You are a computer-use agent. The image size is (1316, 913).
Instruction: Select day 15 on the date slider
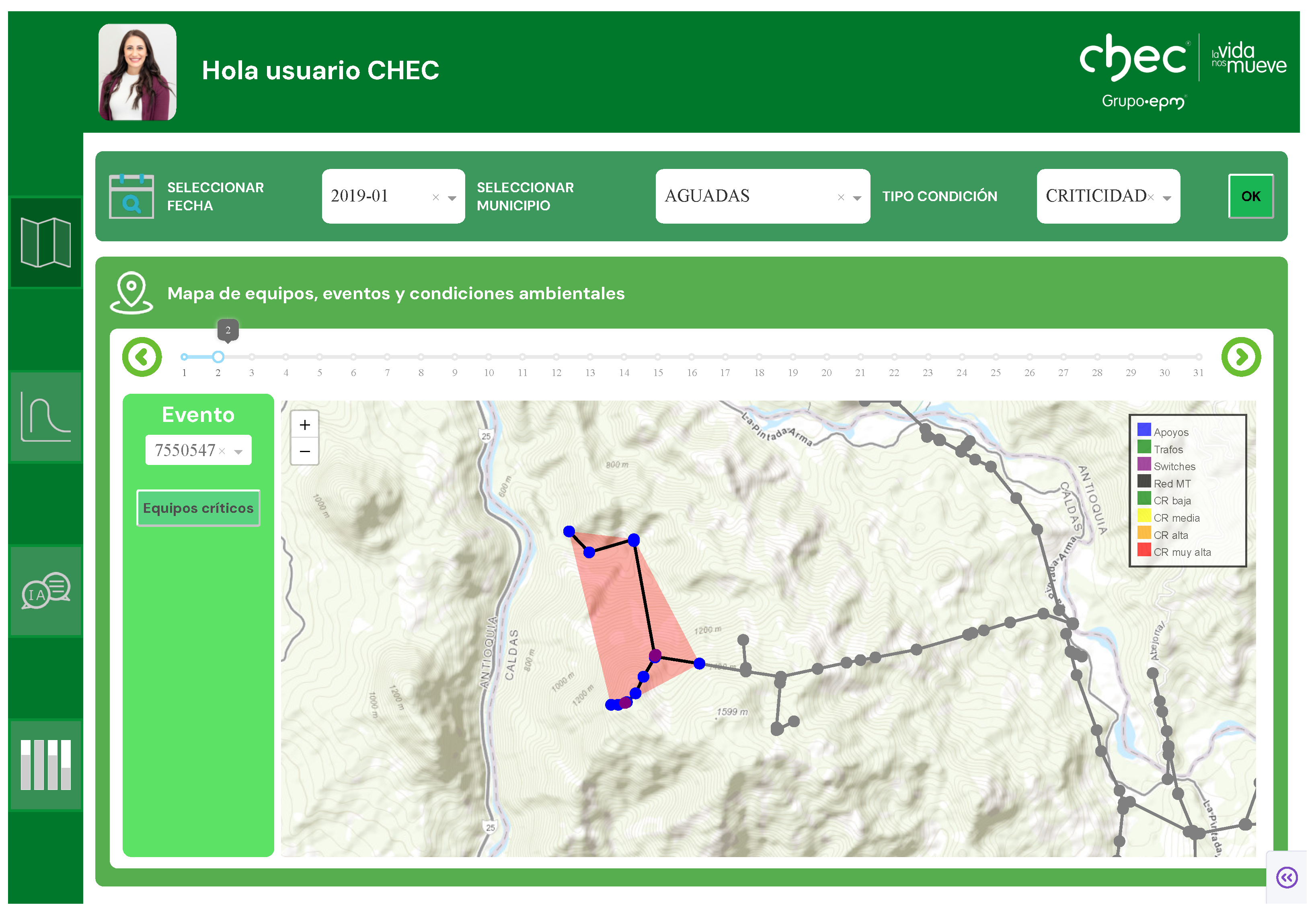coord(658,357)
